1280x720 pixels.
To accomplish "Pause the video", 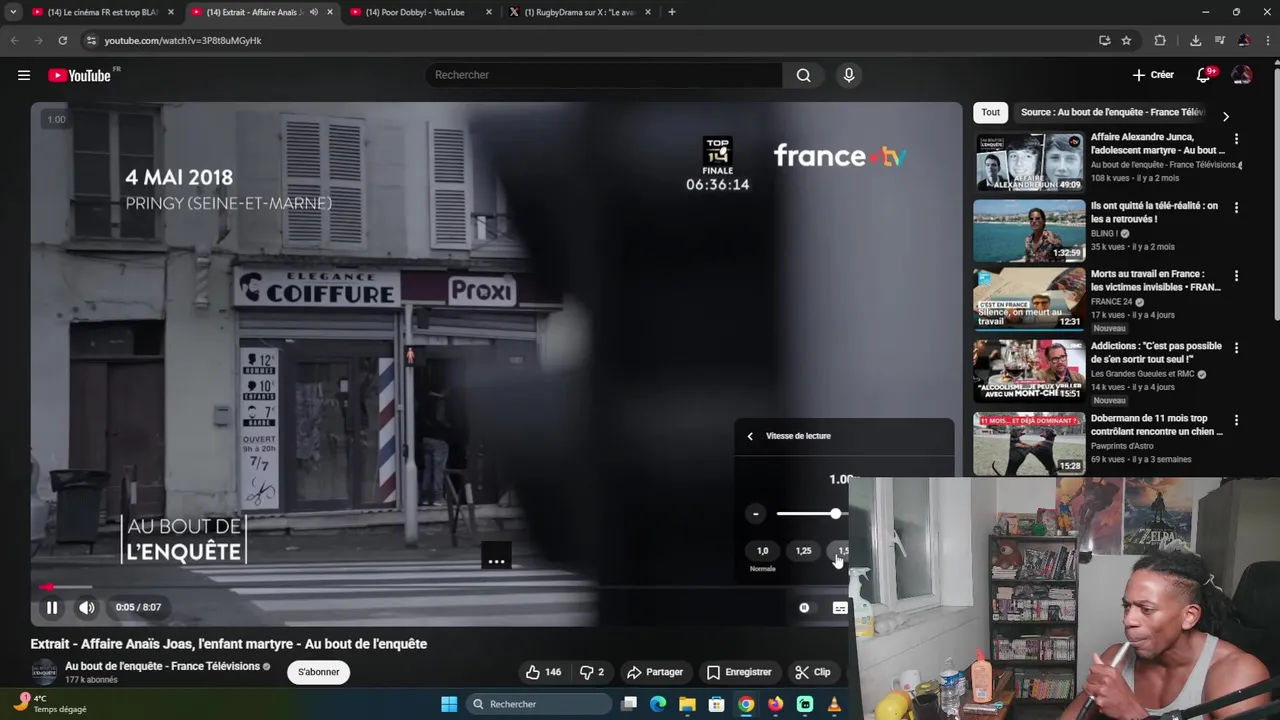I will (x=52, y=607).
